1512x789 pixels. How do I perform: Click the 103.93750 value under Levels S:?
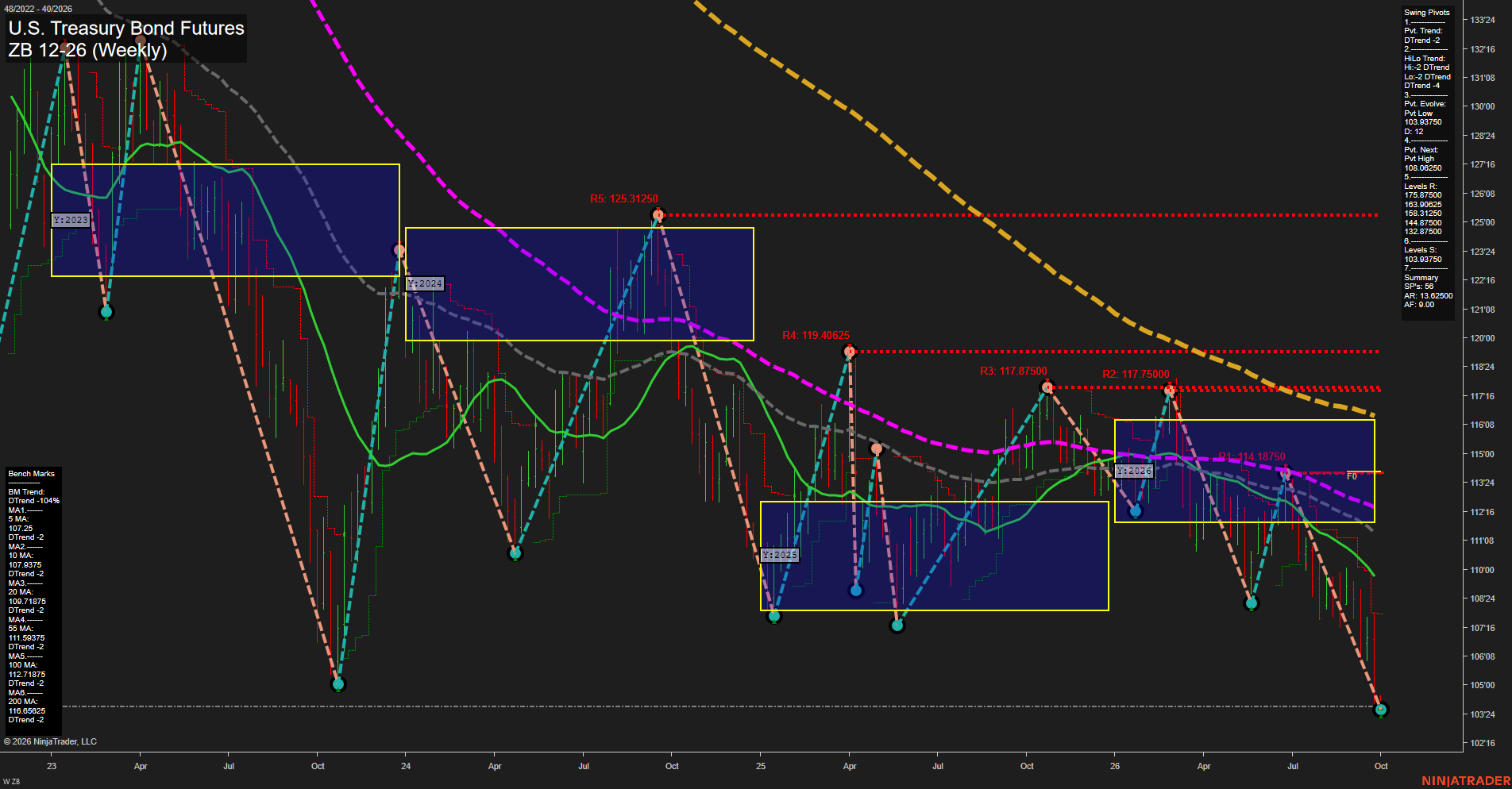[1422, 260]
